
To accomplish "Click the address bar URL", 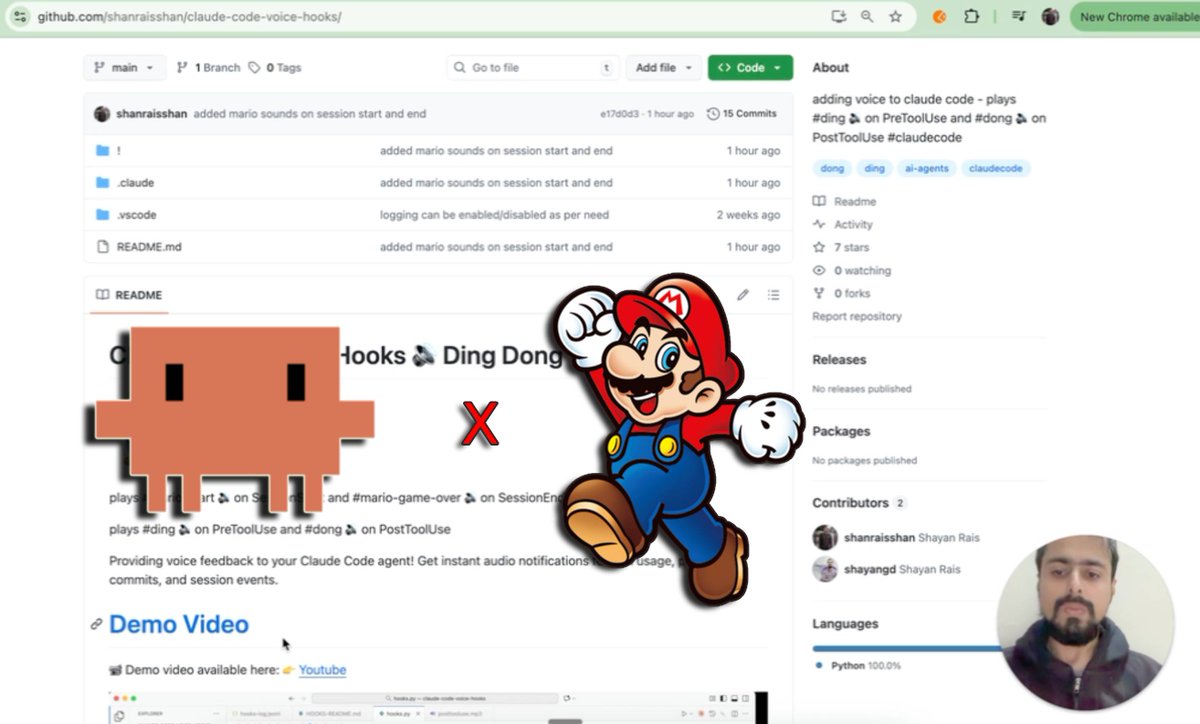I will (189, 17).
